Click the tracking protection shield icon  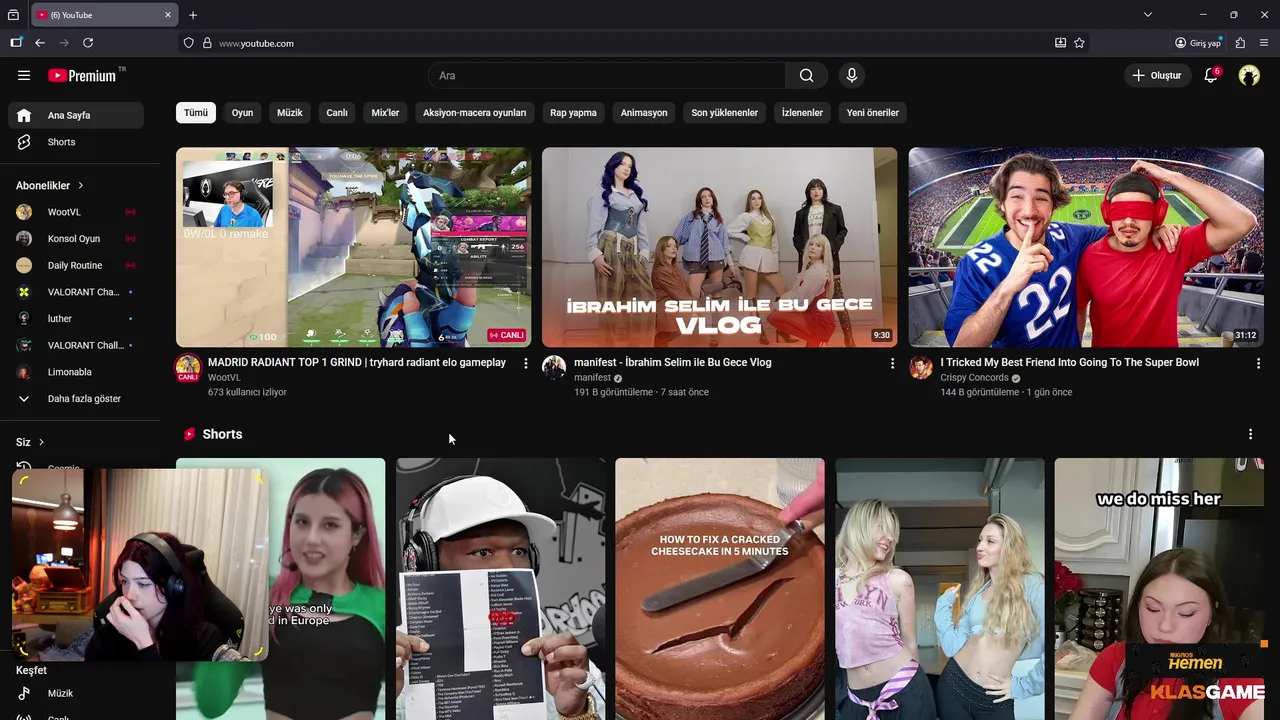coord(188,43)
